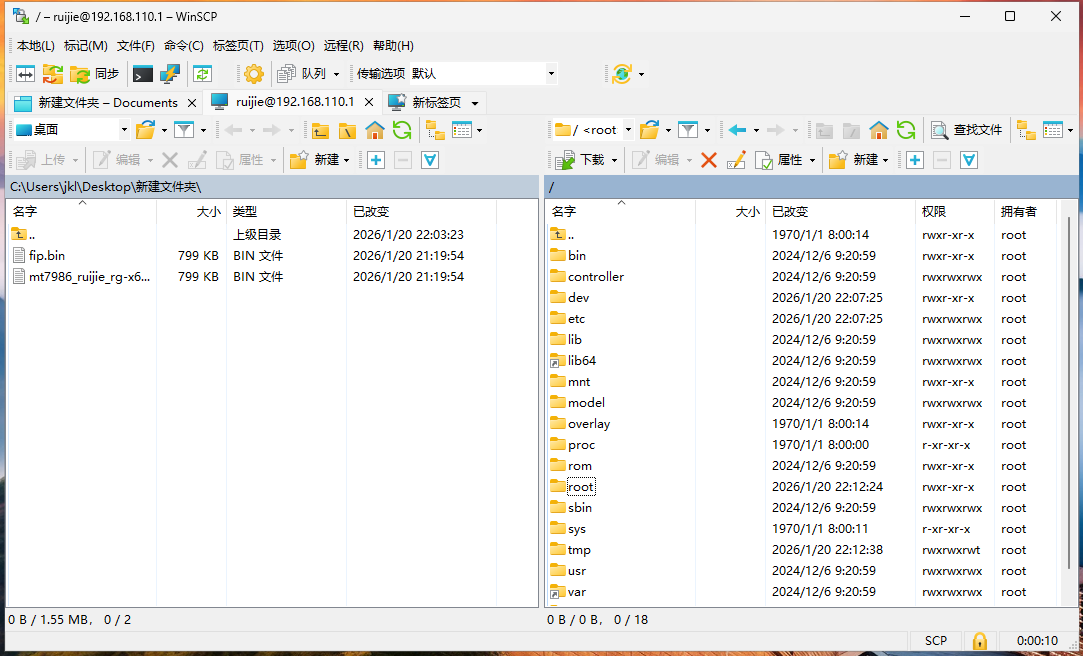Delete the selected remote file with the red X
The height and width of the screenshot is (656, 1083).
coord(709,159)
